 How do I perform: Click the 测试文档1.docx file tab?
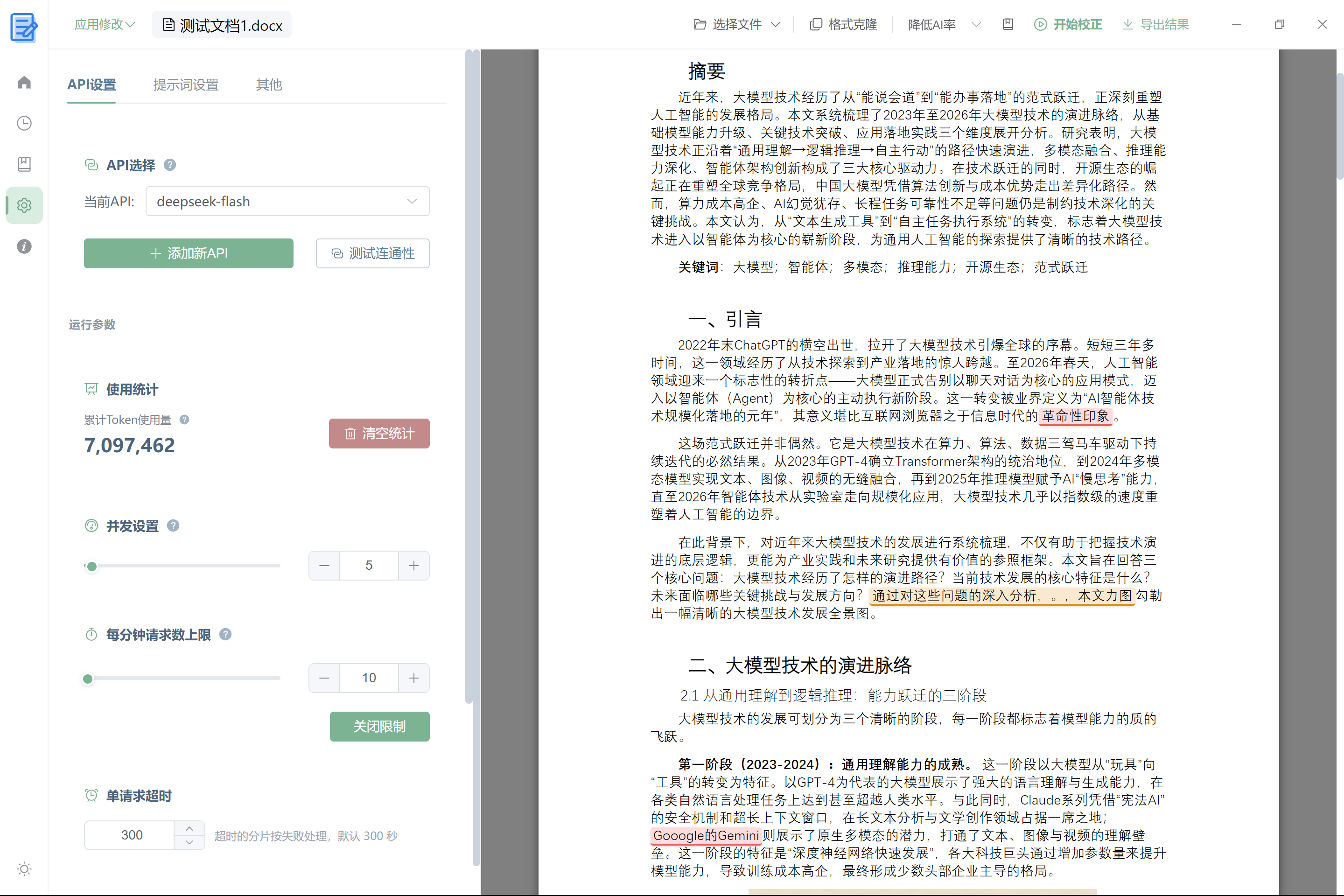coord(222,25)
